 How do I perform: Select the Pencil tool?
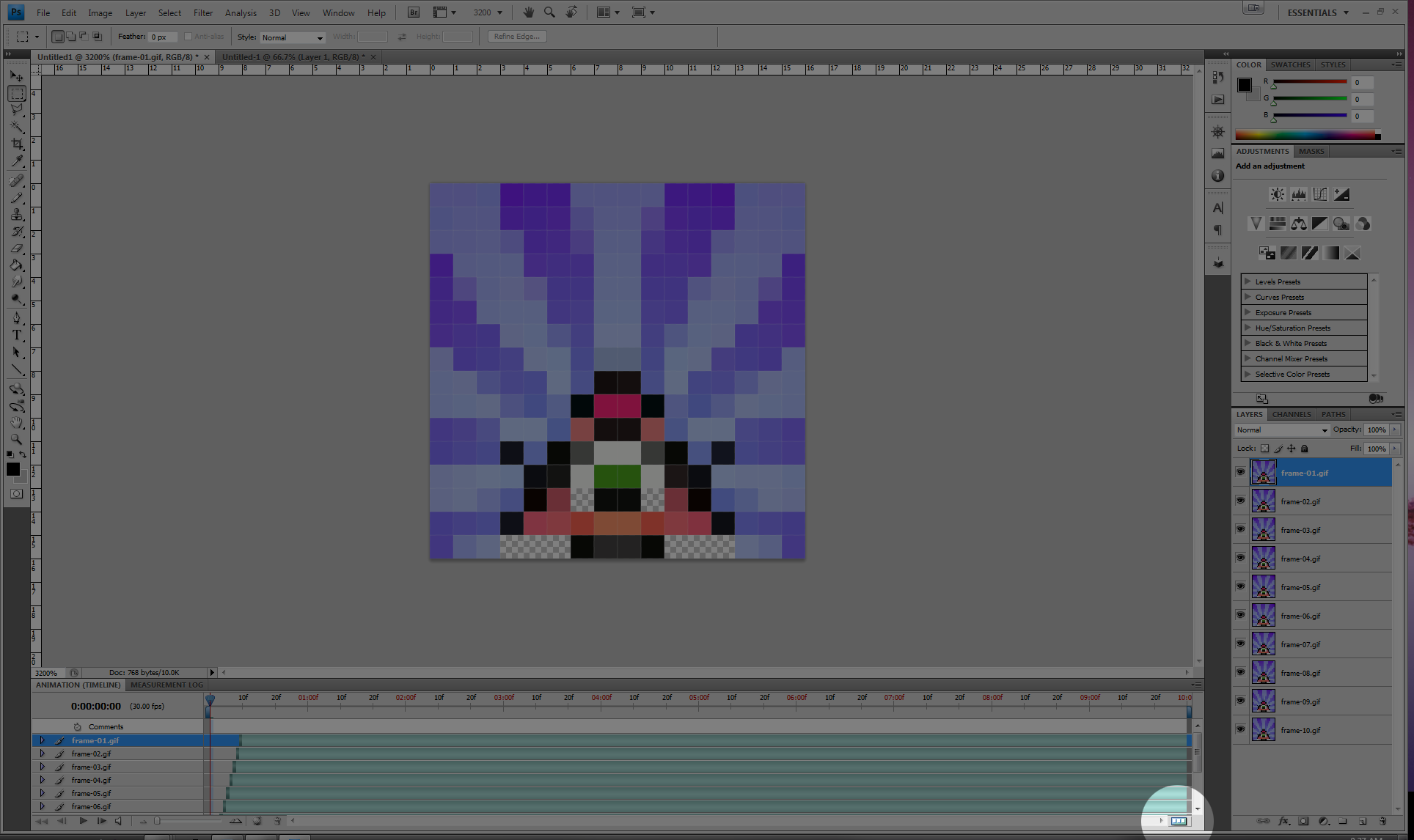(17, 198)
